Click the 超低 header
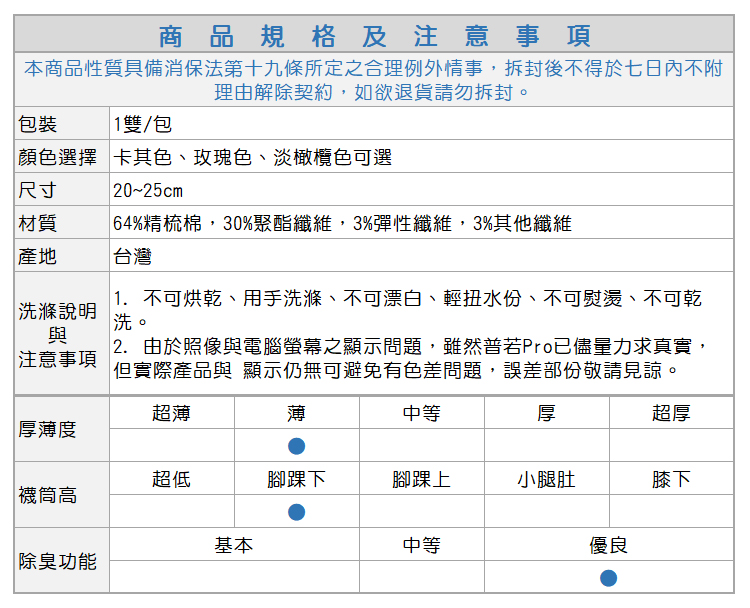The image size is (750, 608). 172,479
